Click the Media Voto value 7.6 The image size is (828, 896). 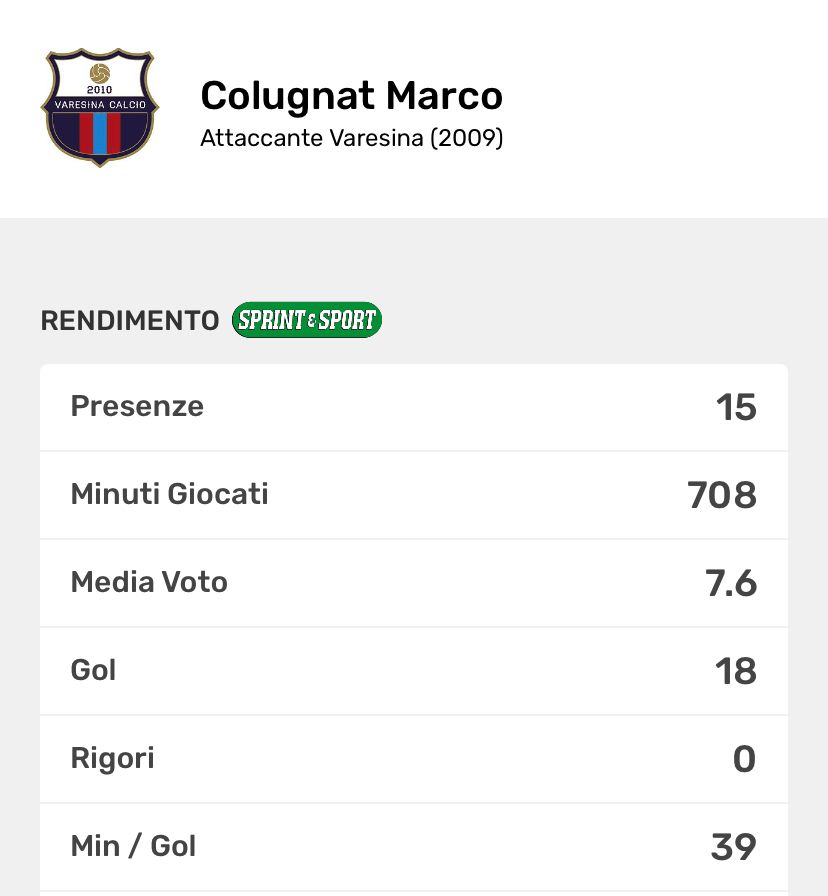pyautogui.click(x=731, y=584)
